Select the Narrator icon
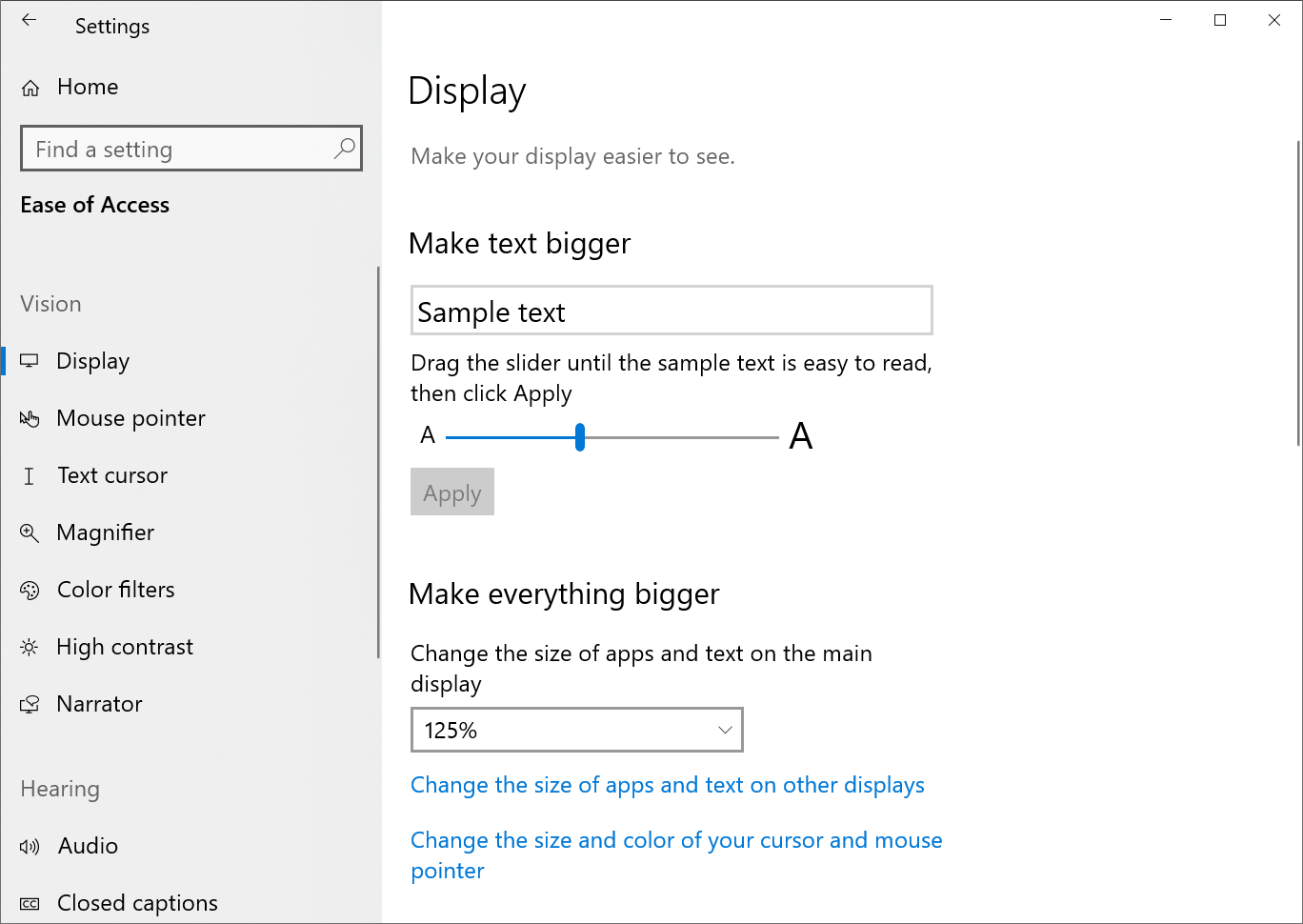1303x924 pixels. point(30,705)
